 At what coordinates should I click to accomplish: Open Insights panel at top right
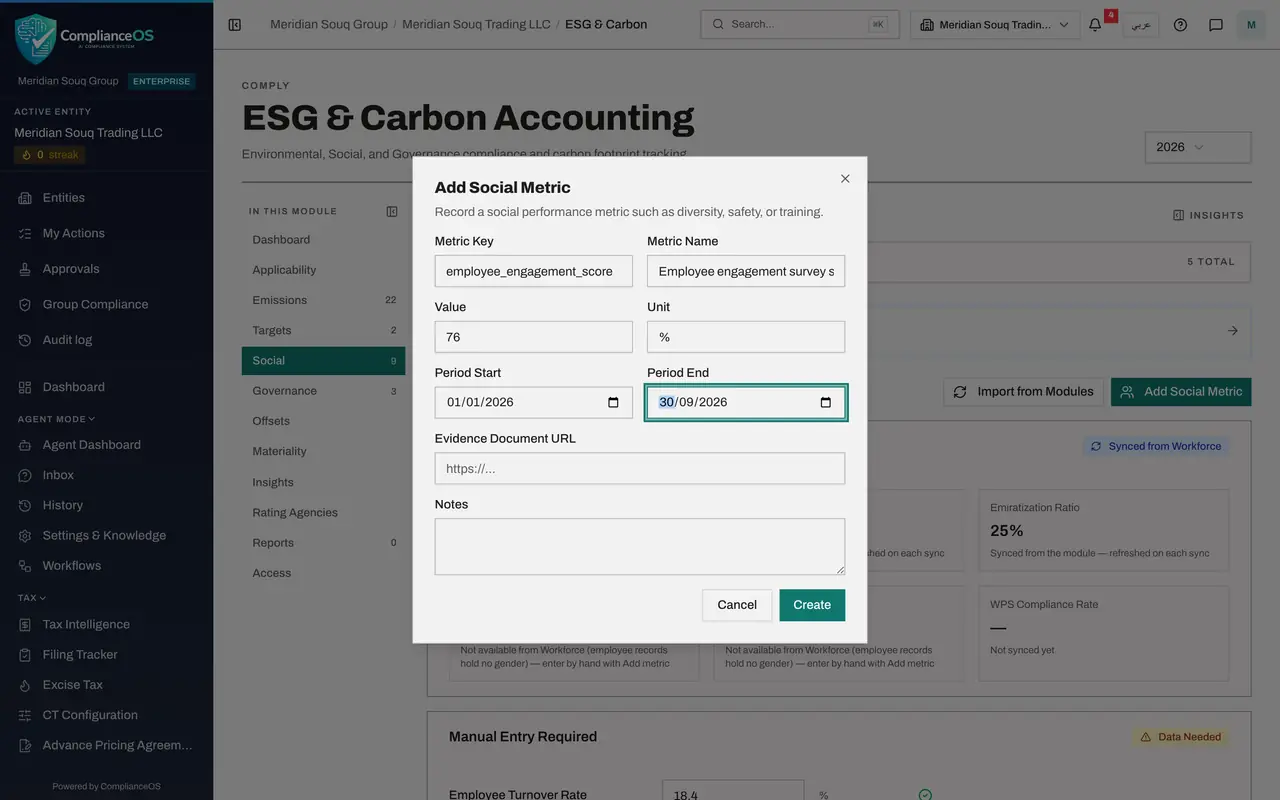[x=1208, y=215]
